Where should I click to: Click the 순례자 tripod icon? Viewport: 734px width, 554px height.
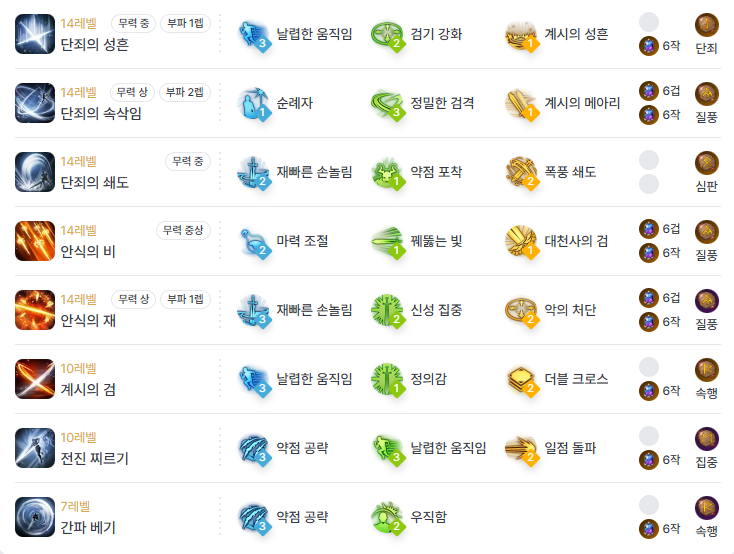[x=254, y=103]
